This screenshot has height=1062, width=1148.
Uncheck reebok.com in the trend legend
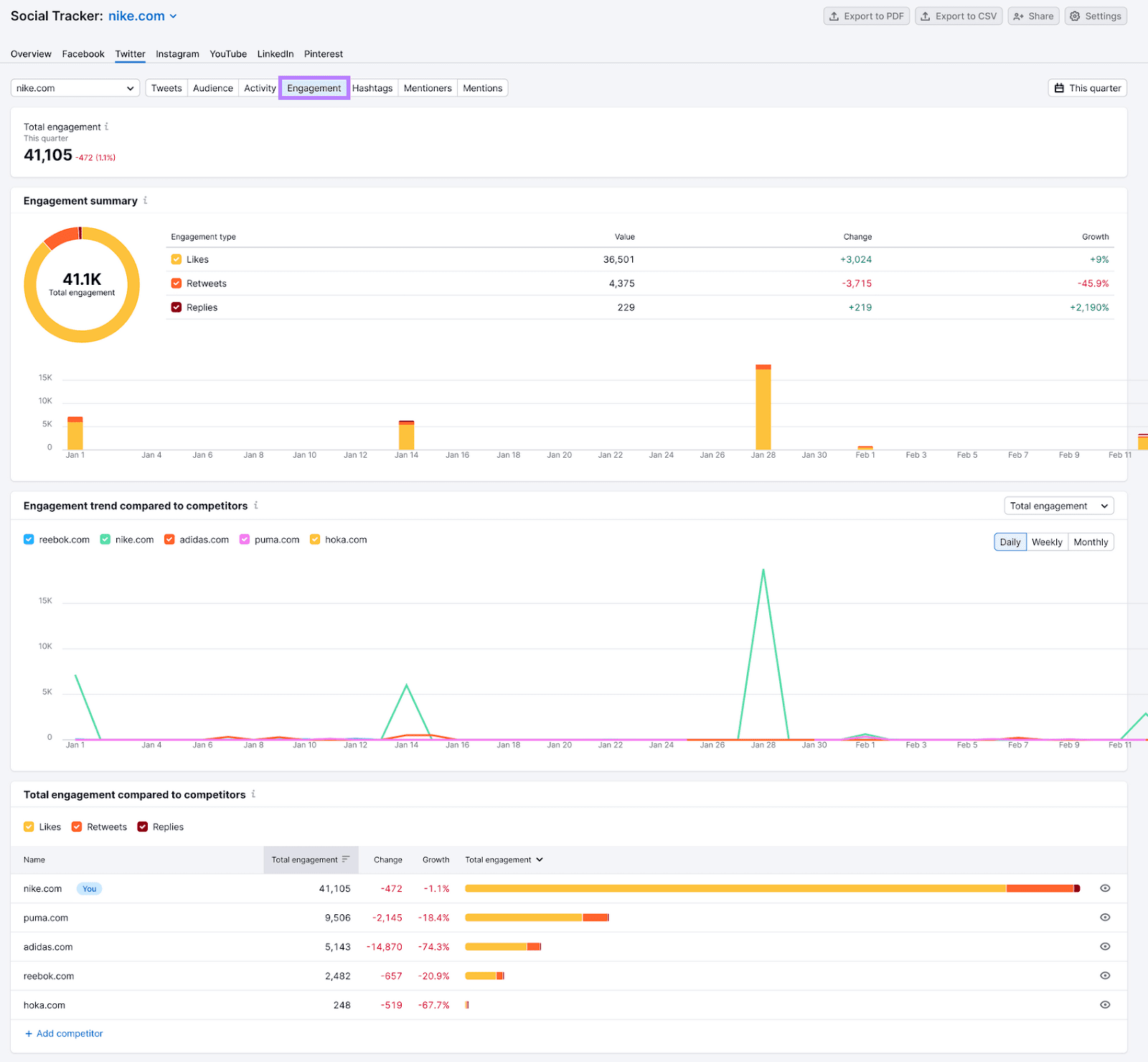click(x=29, y=539)
